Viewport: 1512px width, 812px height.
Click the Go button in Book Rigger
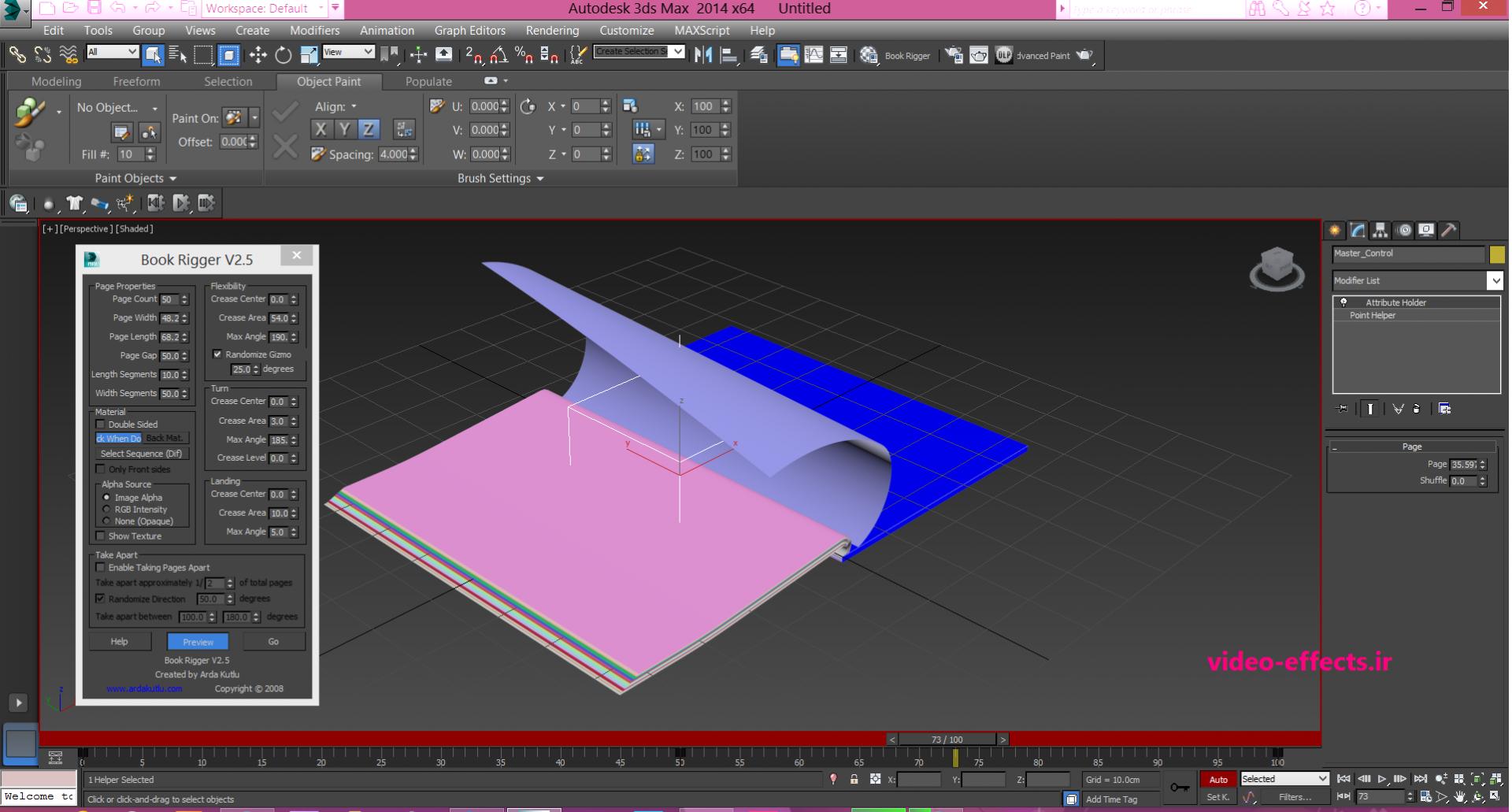[x=273, y=642]
